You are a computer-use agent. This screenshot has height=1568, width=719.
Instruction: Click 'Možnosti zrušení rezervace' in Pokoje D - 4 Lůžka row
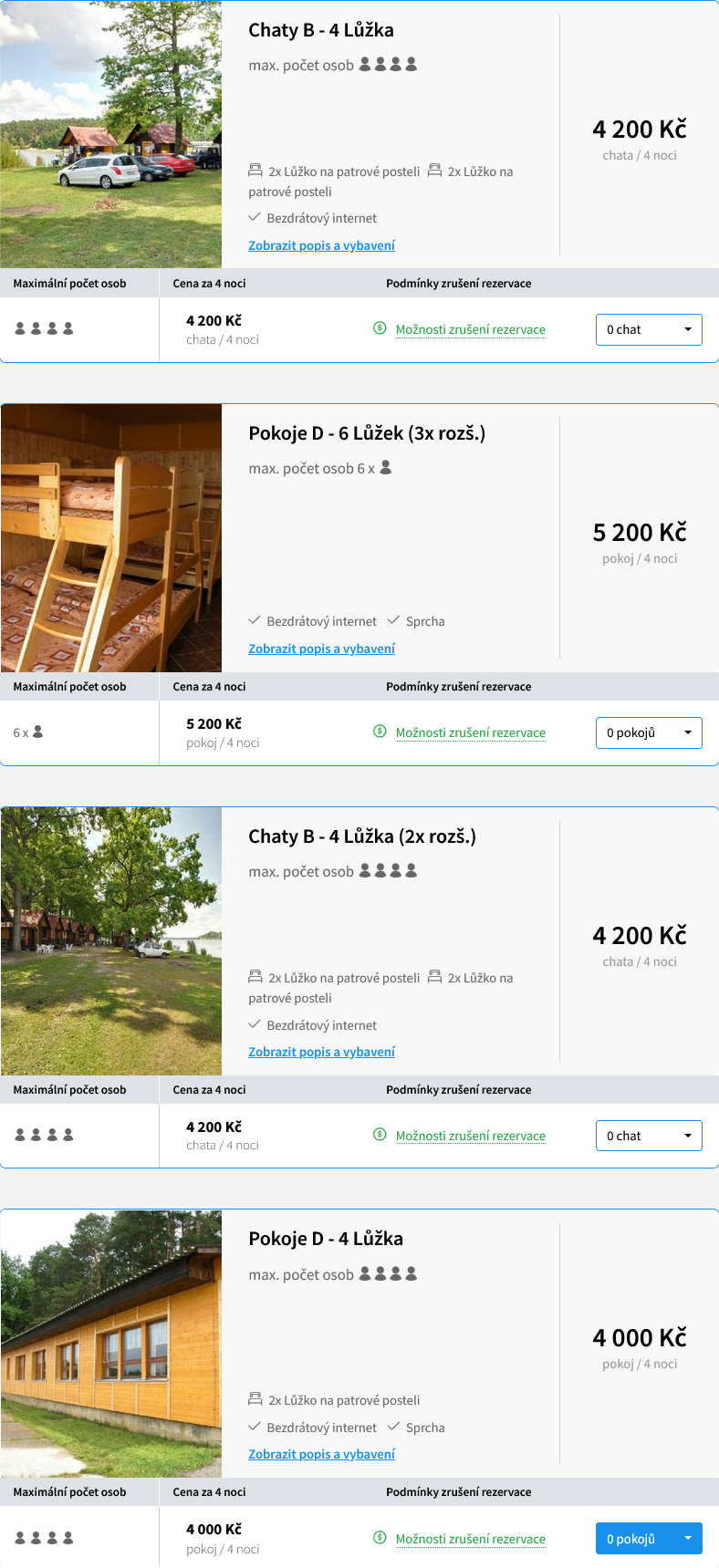point(471,1539)
